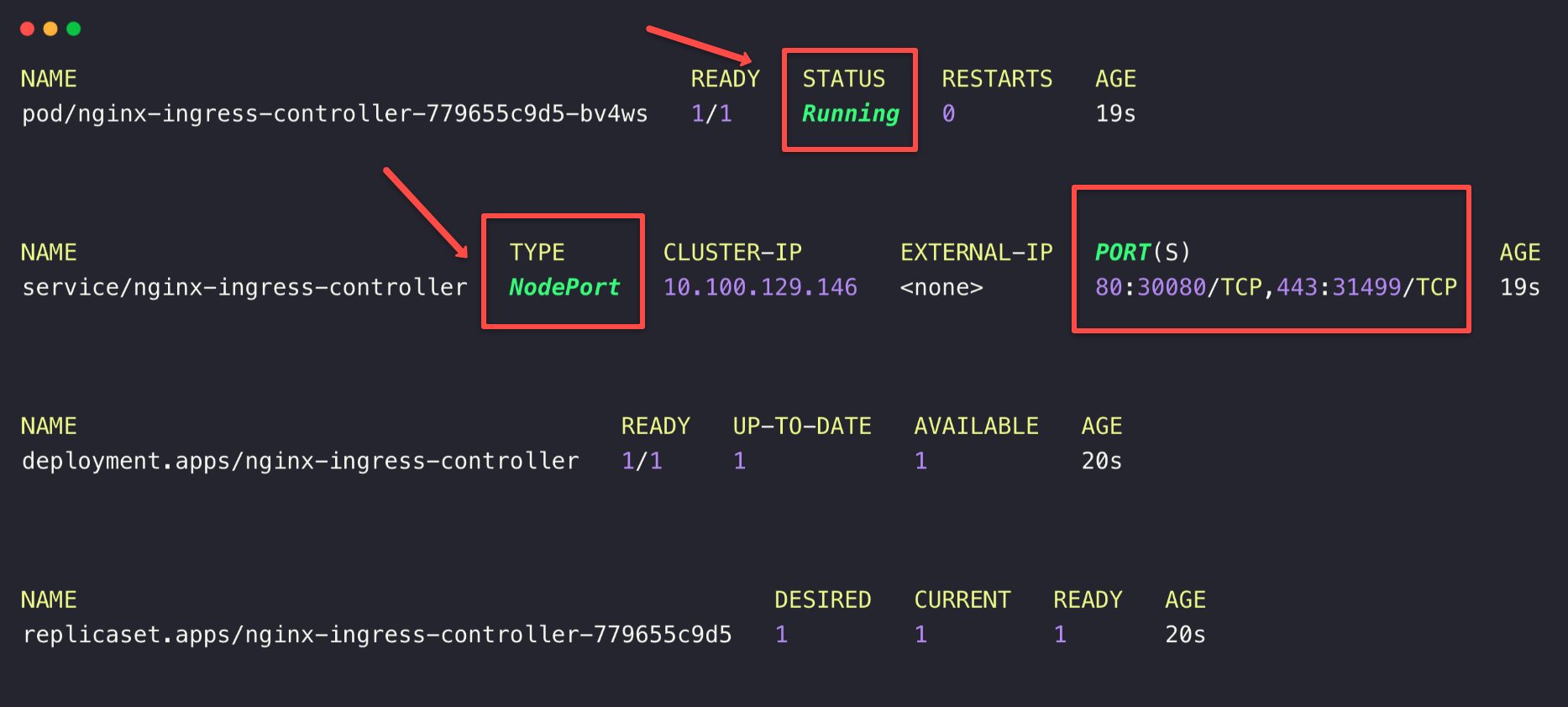Click the deployment AGE value 20s
Viewport: 1568px width, 707px height.
coord(1102,461)
